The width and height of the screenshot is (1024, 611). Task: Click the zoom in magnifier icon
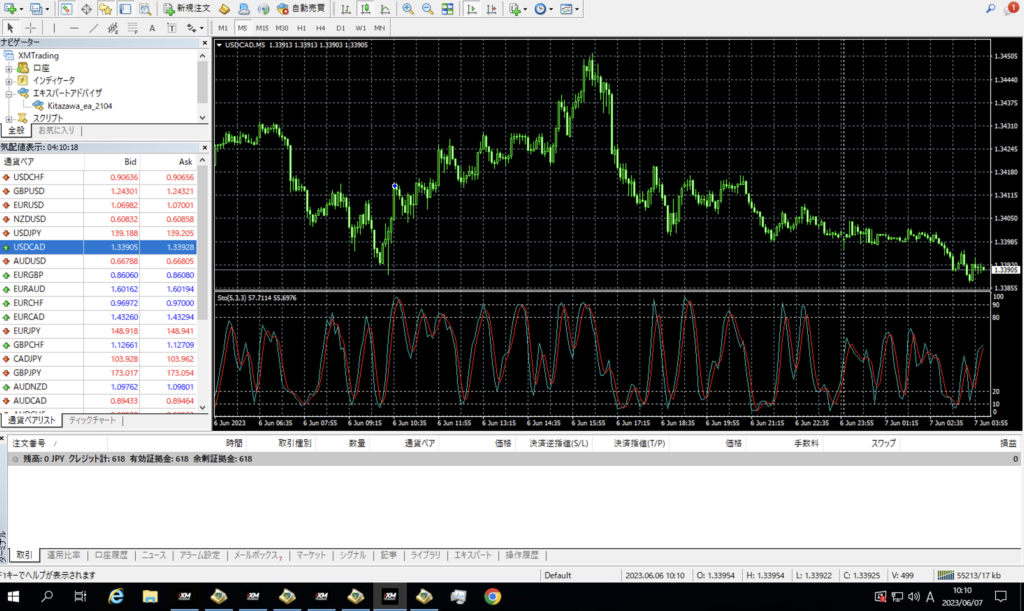[x=407, y=9]
